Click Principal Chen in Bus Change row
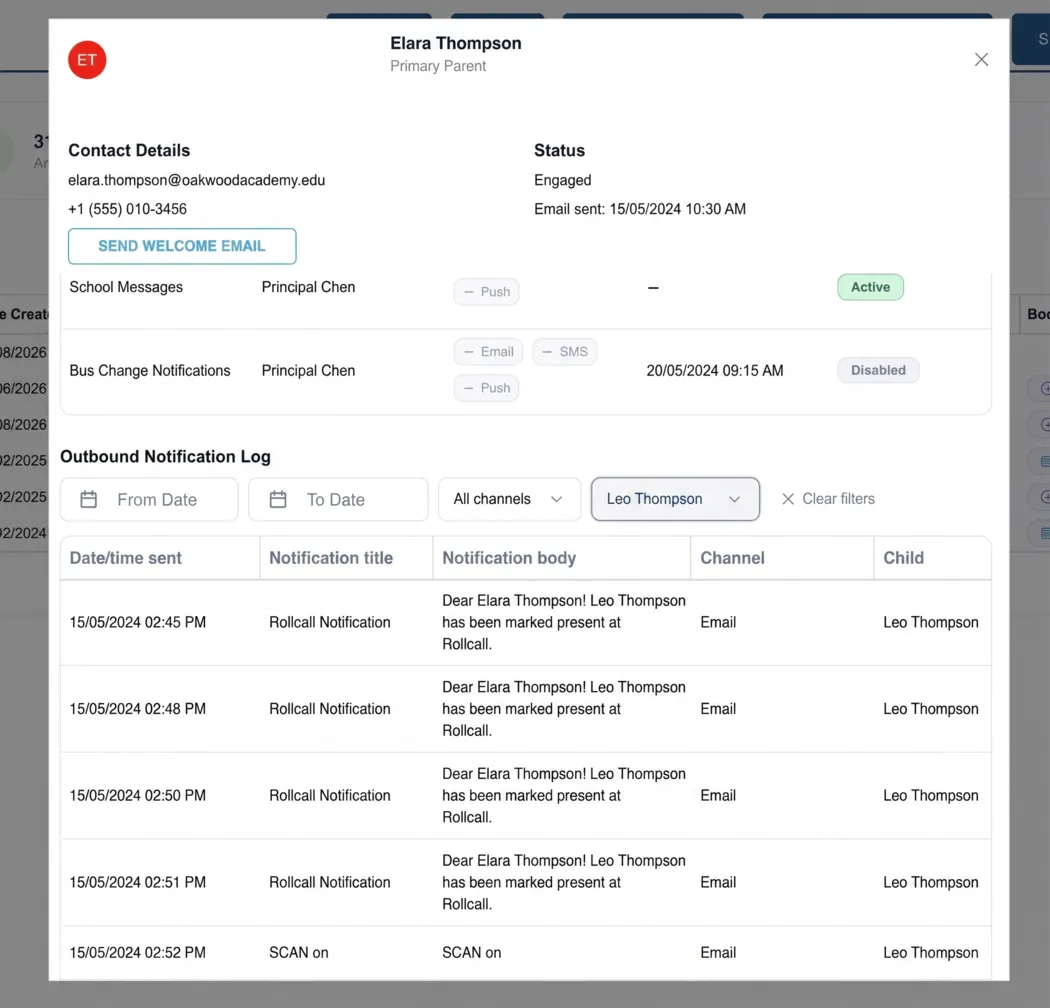Viewport: 1050px width, 1008px height. 308,370
